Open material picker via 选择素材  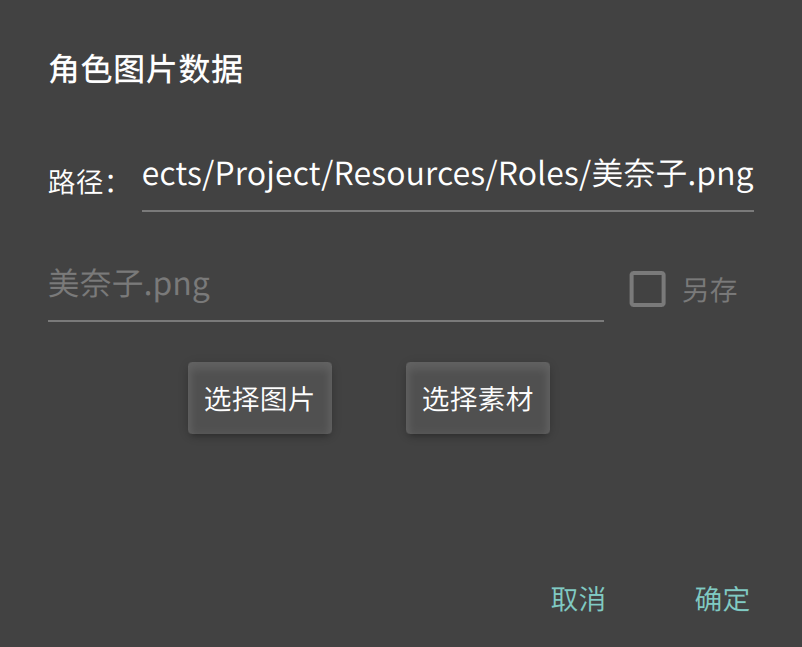click(477, 397)
